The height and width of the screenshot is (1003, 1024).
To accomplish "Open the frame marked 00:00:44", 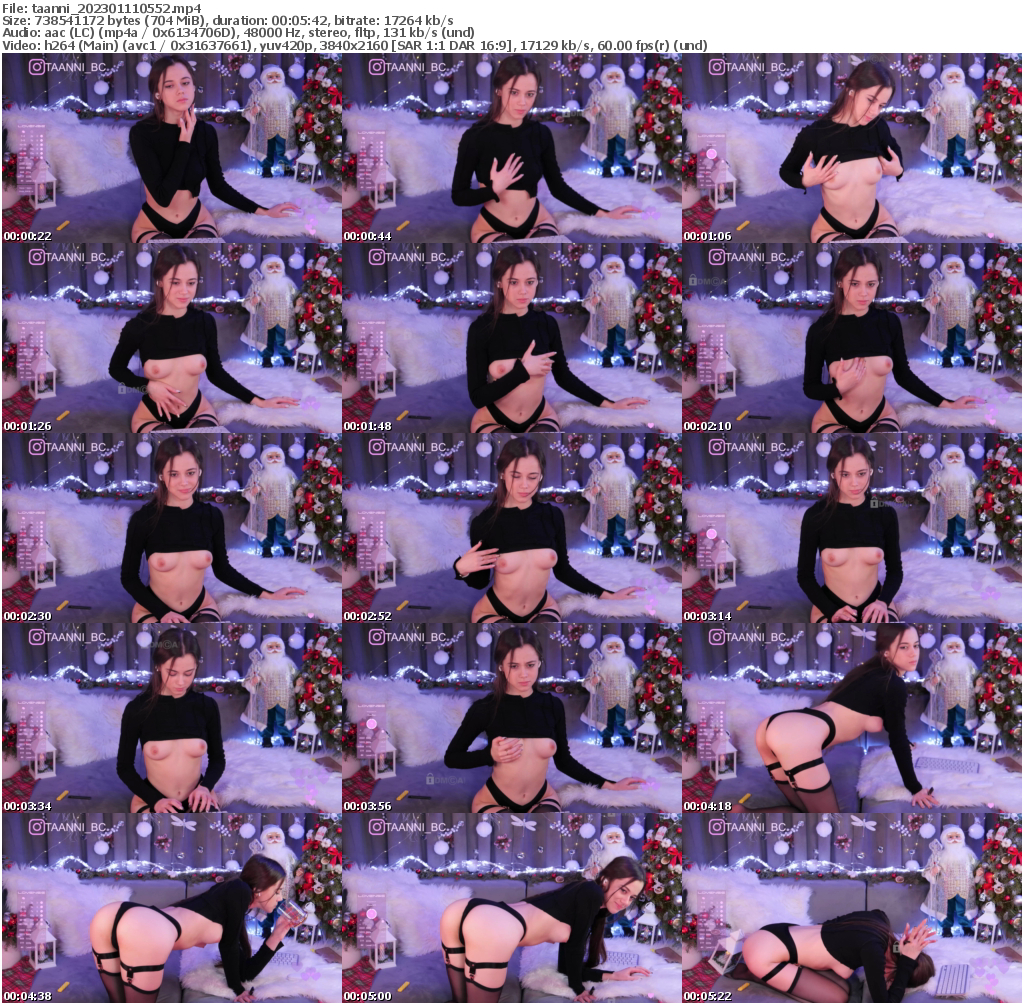I will pos(512,149).
